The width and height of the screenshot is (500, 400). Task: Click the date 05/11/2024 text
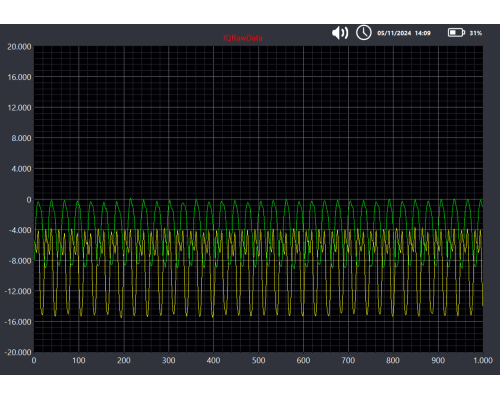(x=394, y=33)
